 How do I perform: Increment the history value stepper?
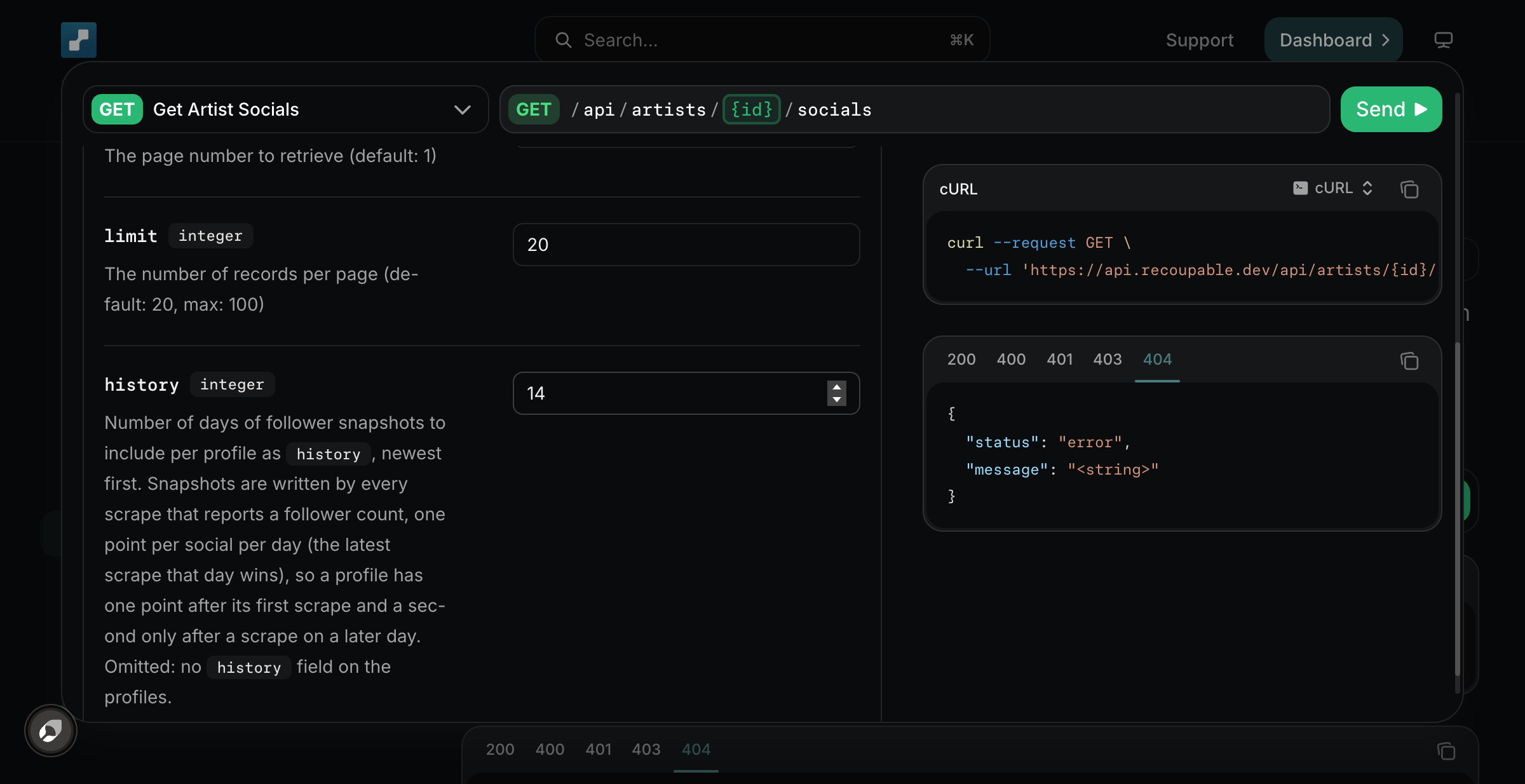click(x=837, y=387)
